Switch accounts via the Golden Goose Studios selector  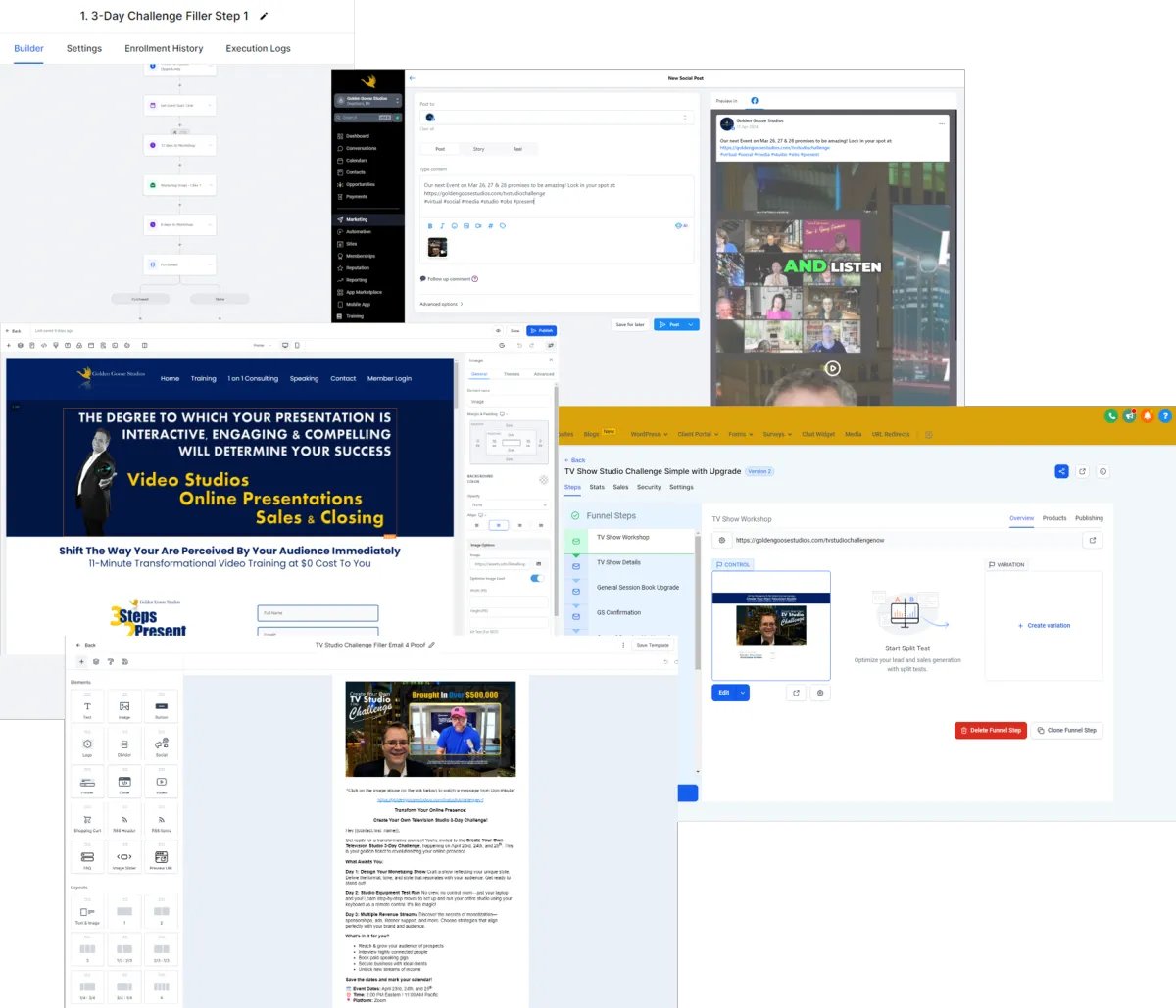[368, 100]
